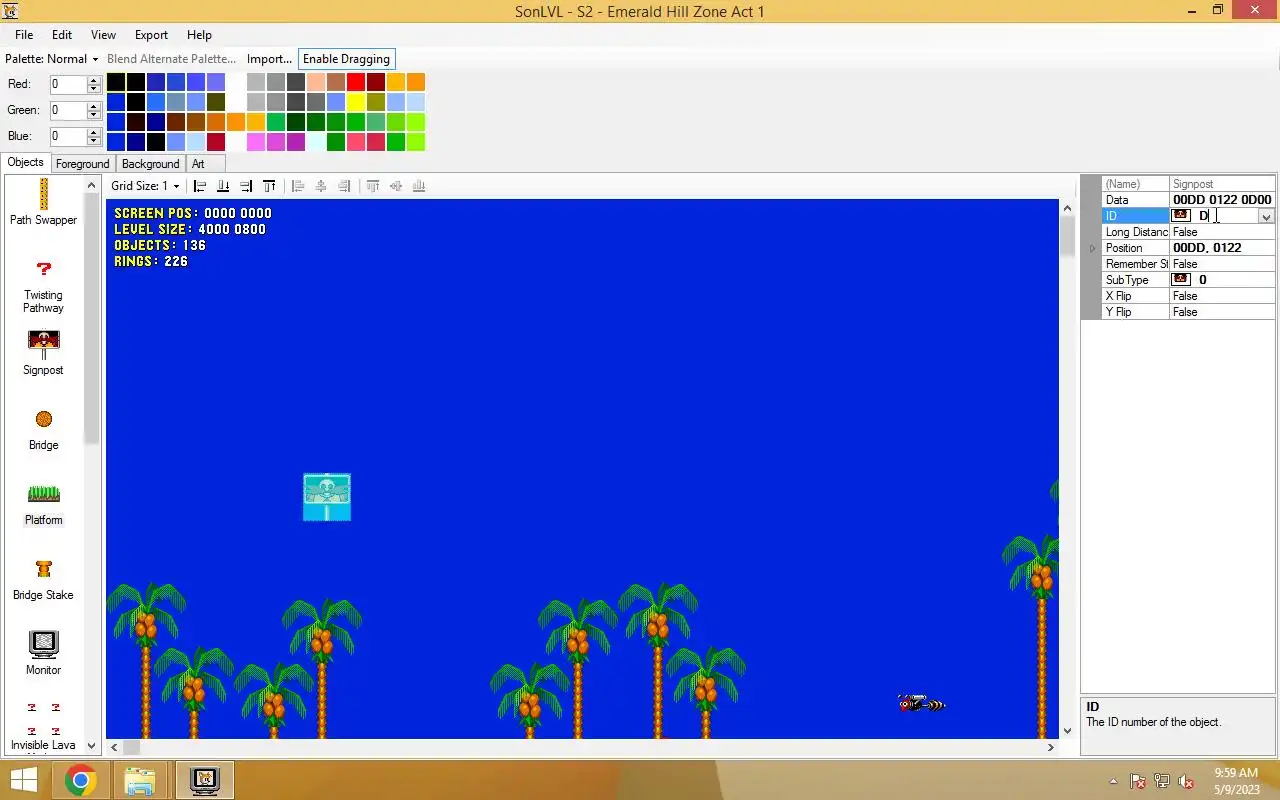
Task: Expand the Position property row
Action: point(1092,248)
